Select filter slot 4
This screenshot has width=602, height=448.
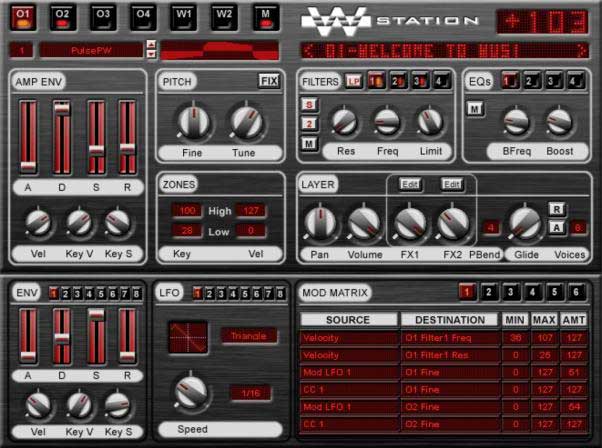click(x=442, y=81)
